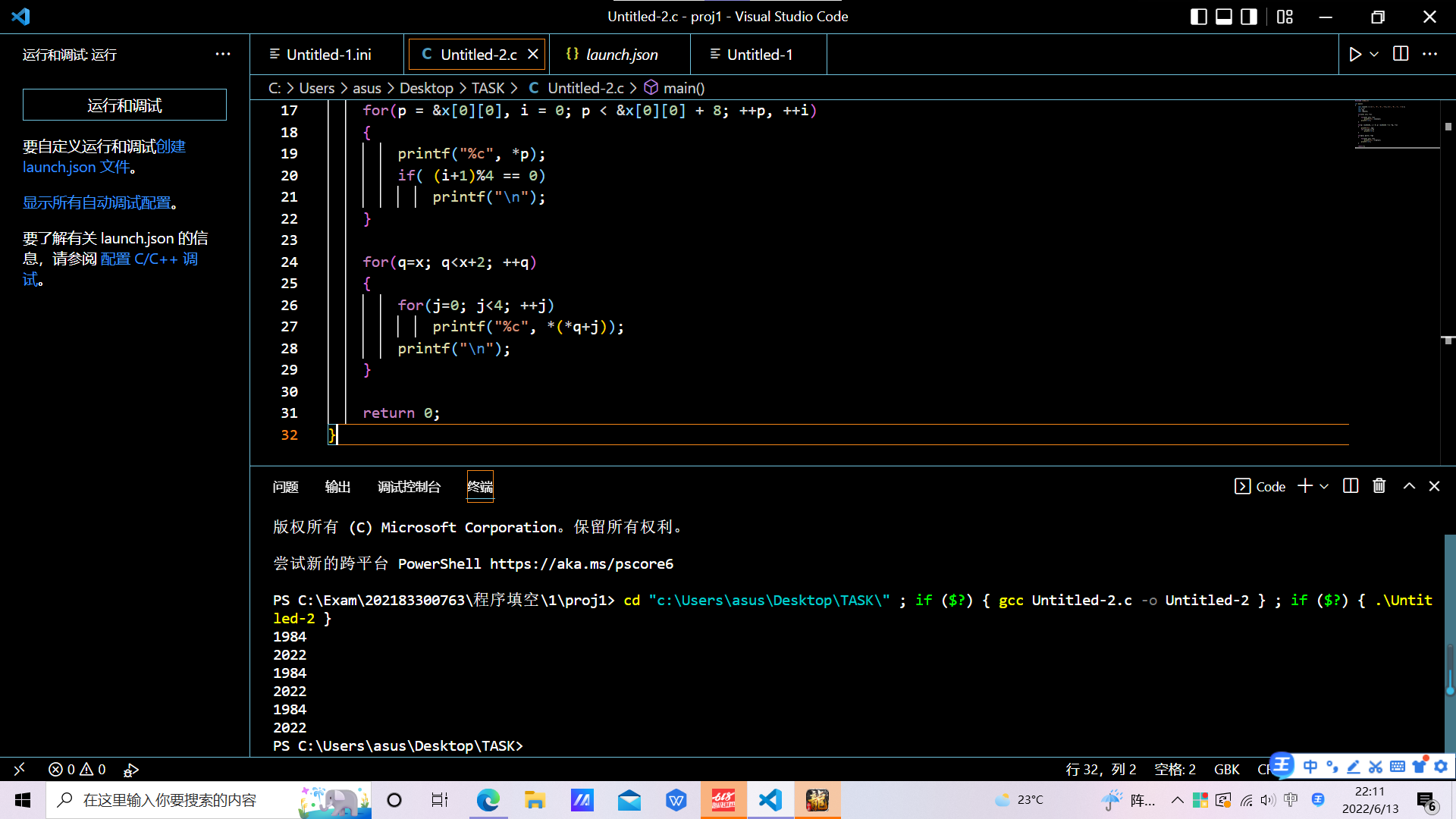Viewport: 1456px width, 819px height.
Task: Open the 输出 panel tab
Action: (337, 487)
